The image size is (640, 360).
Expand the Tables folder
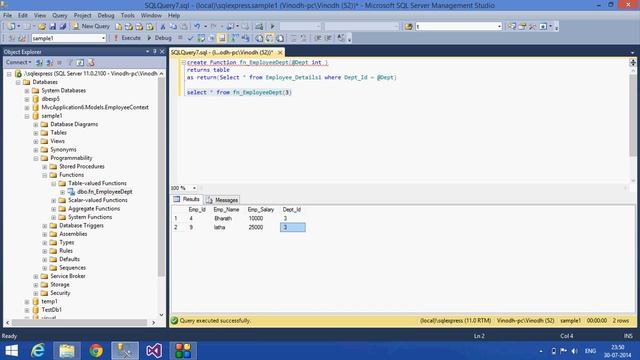[36, 133]
